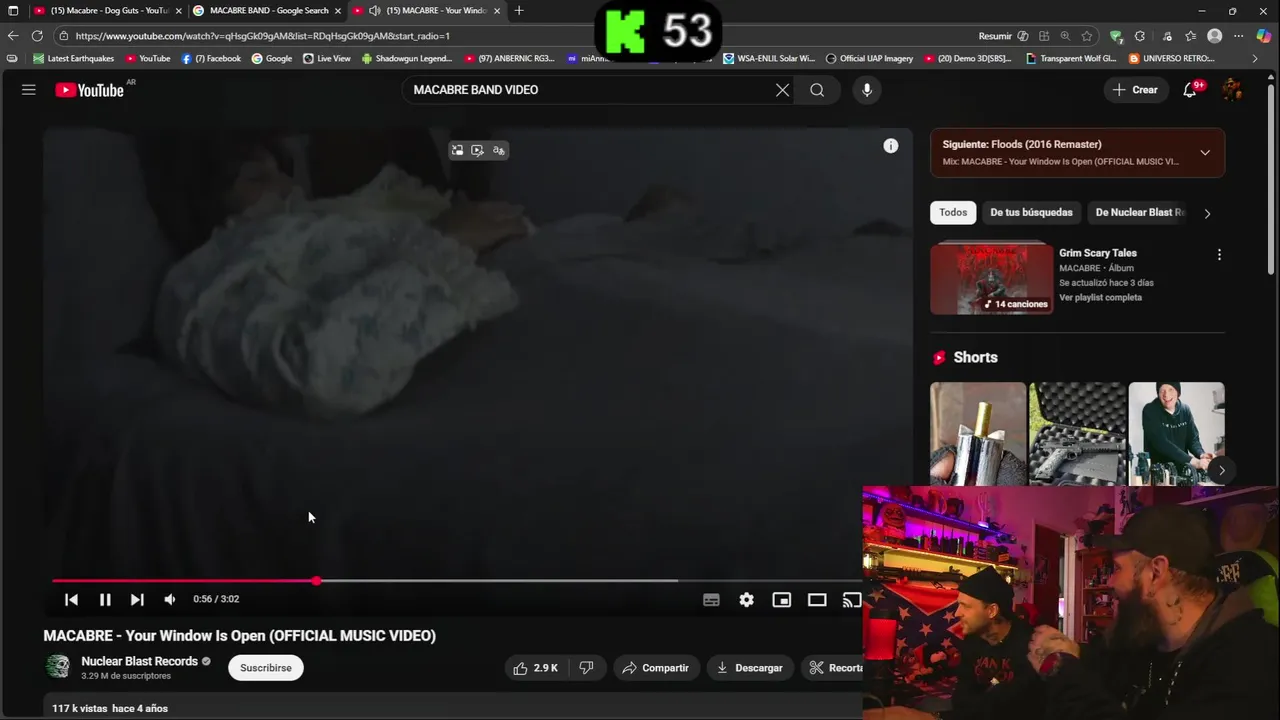Image resolution: width=1280 pixels, height=720 pixels.
Task: Show video info card icon
Action: (x=891, y=146)
